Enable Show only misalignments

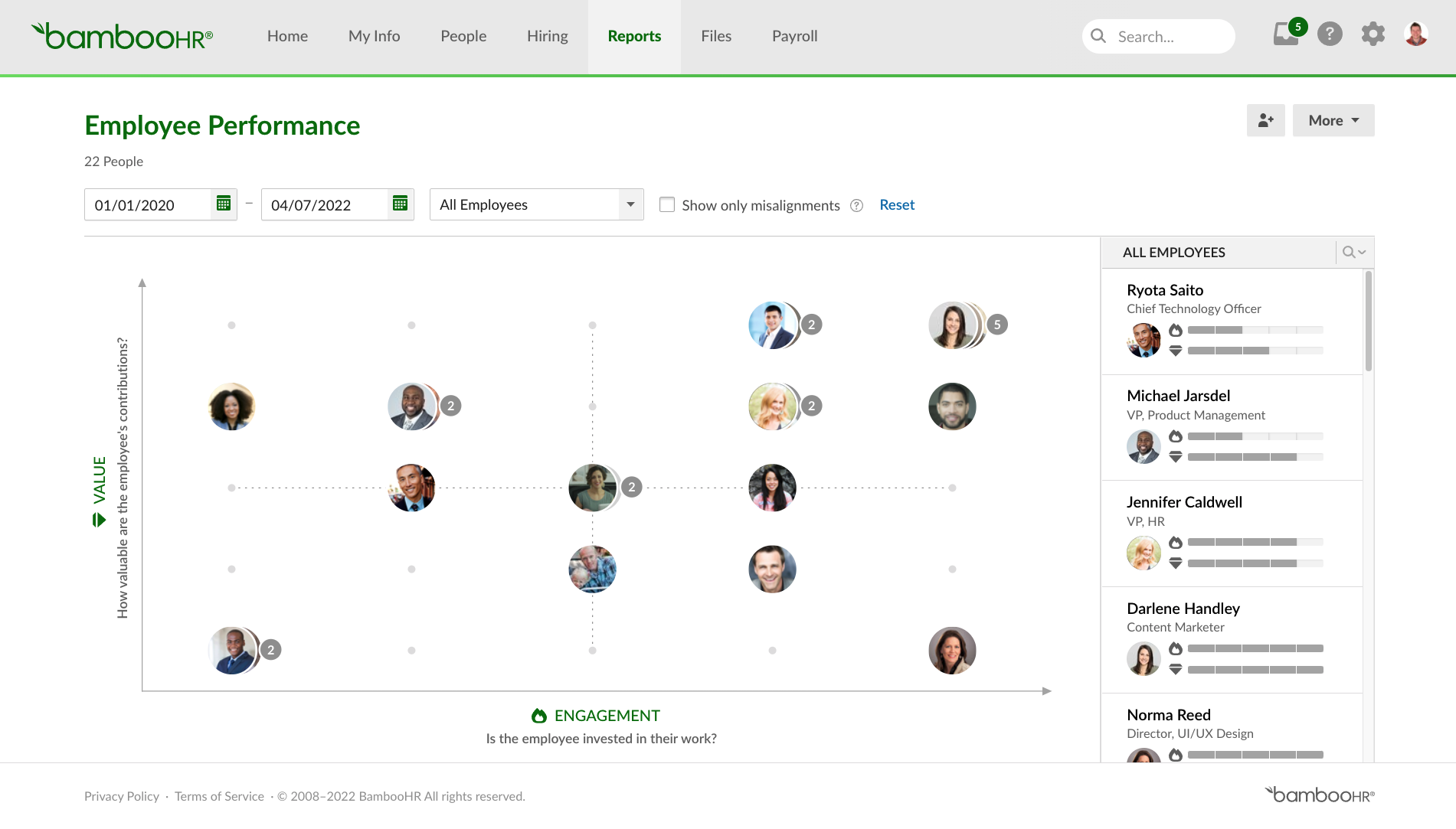[x=667, y=204]
